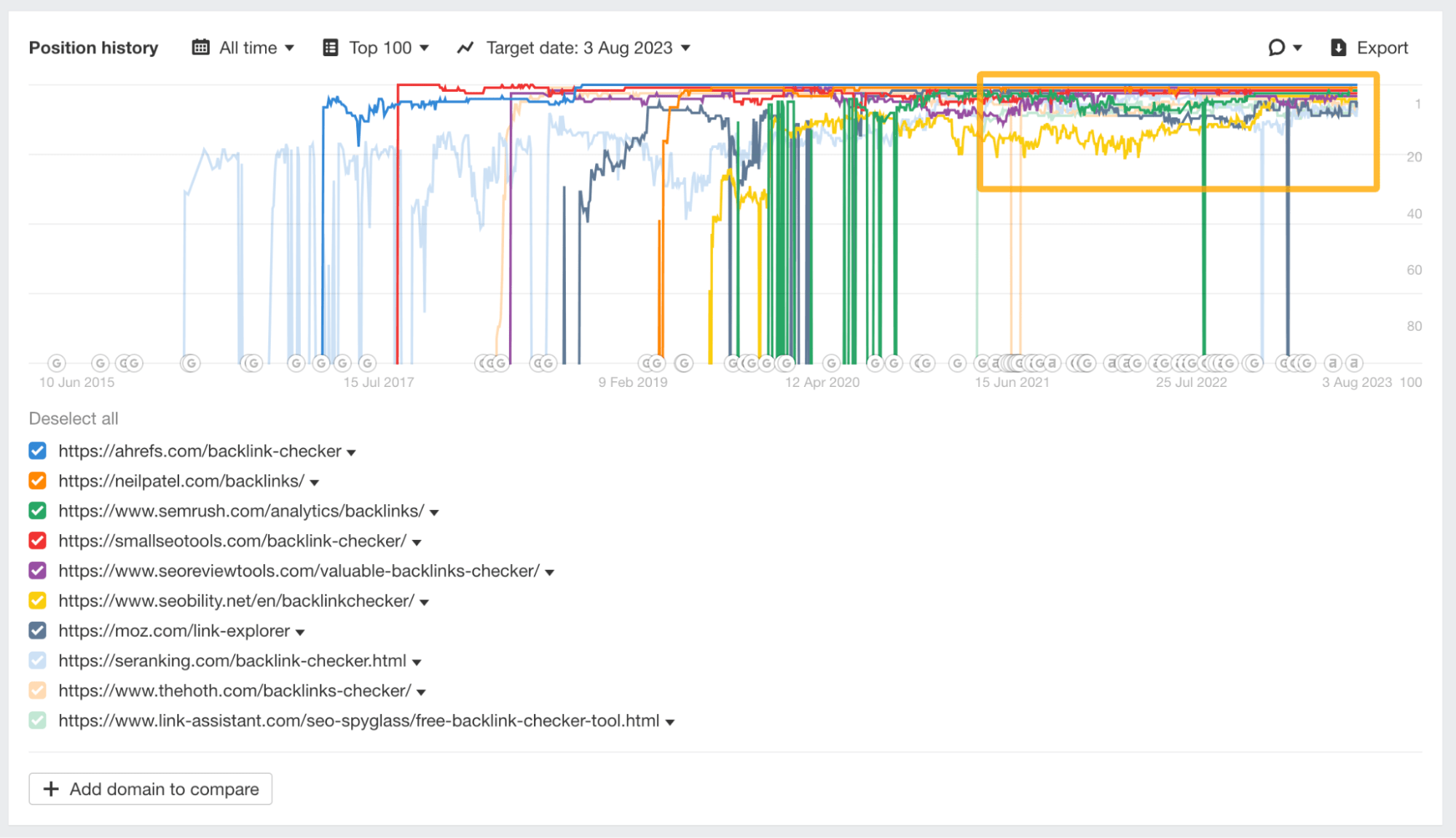Expand the arrow next to neilpatel.com/backlinks
This screenshot has width=1456, height=838.
[x=313, y=482]
